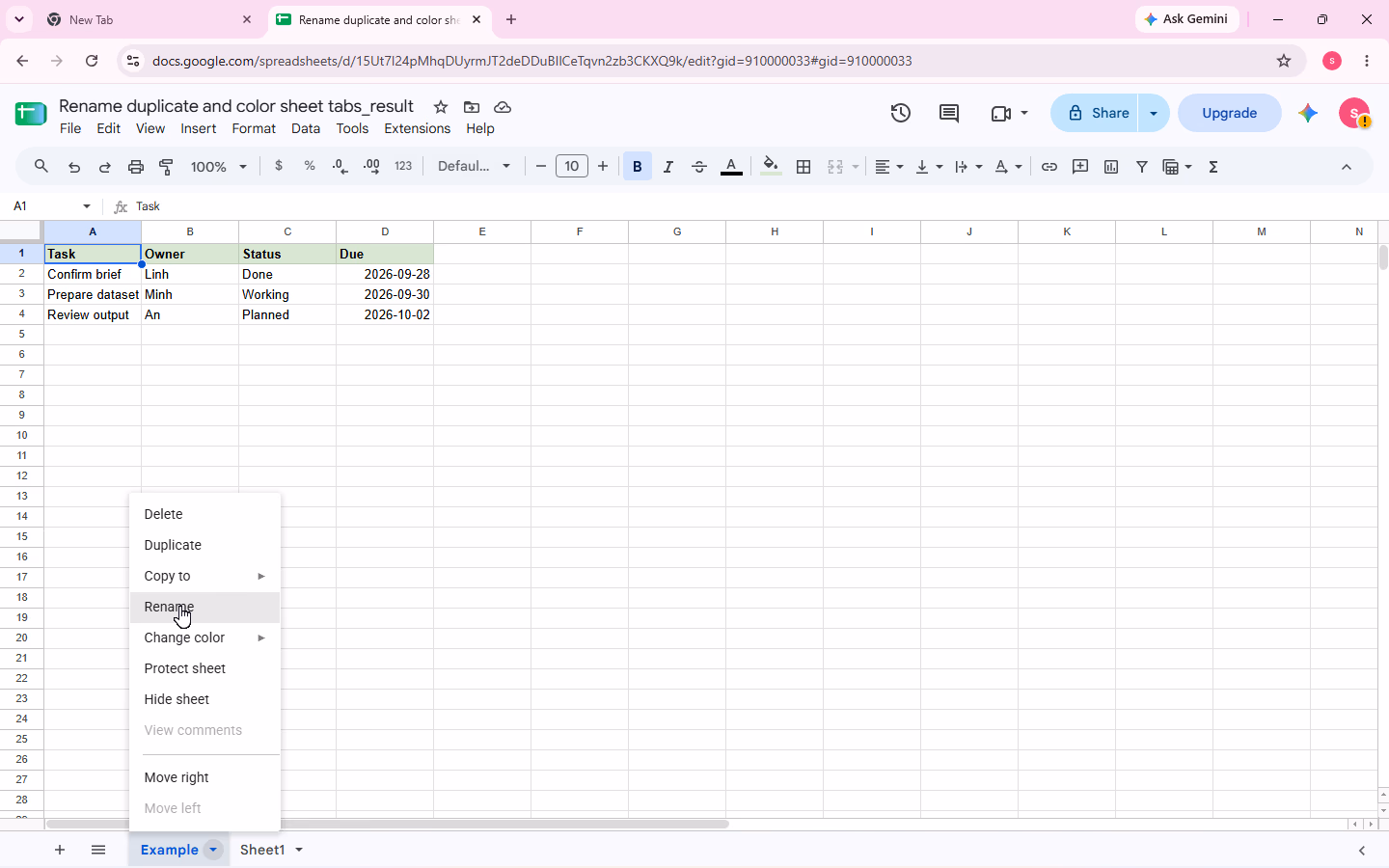The height and width of the screenshot is (868, 1389).
Task: Toggle bold formatting
Action: (638, 167)
